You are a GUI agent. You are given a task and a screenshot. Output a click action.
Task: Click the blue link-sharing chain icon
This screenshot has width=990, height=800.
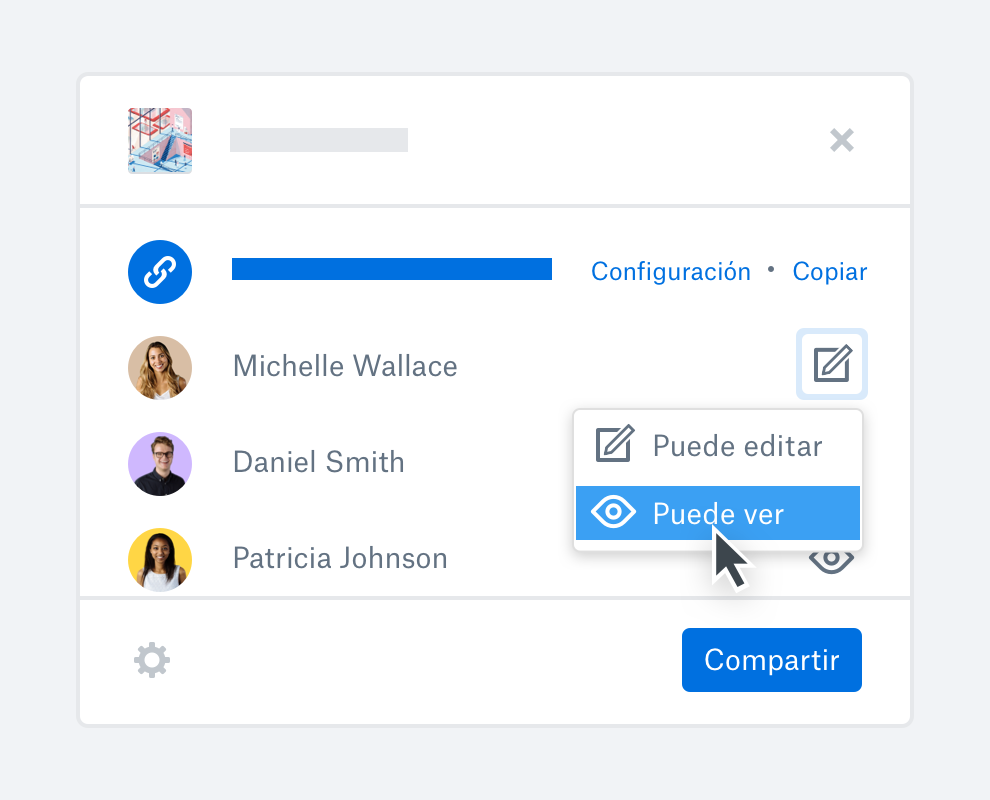pyautogui.click(x=160, y=271)
